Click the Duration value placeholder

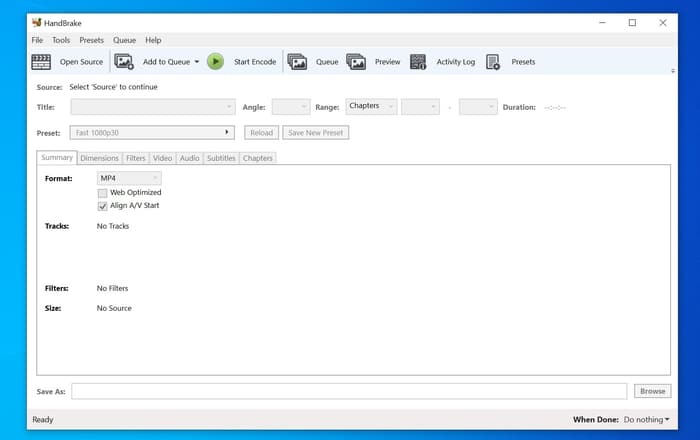tap(555, 108)
